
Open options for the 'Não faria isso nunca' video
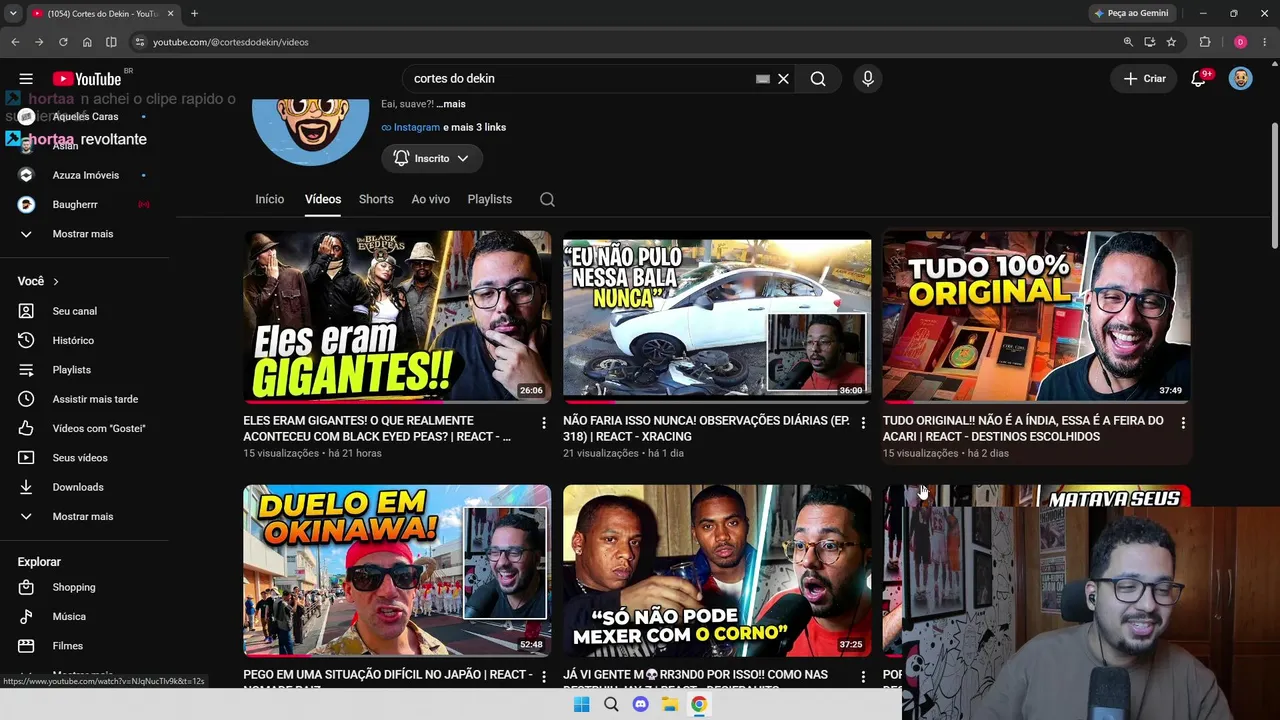[x=864, y=423]
